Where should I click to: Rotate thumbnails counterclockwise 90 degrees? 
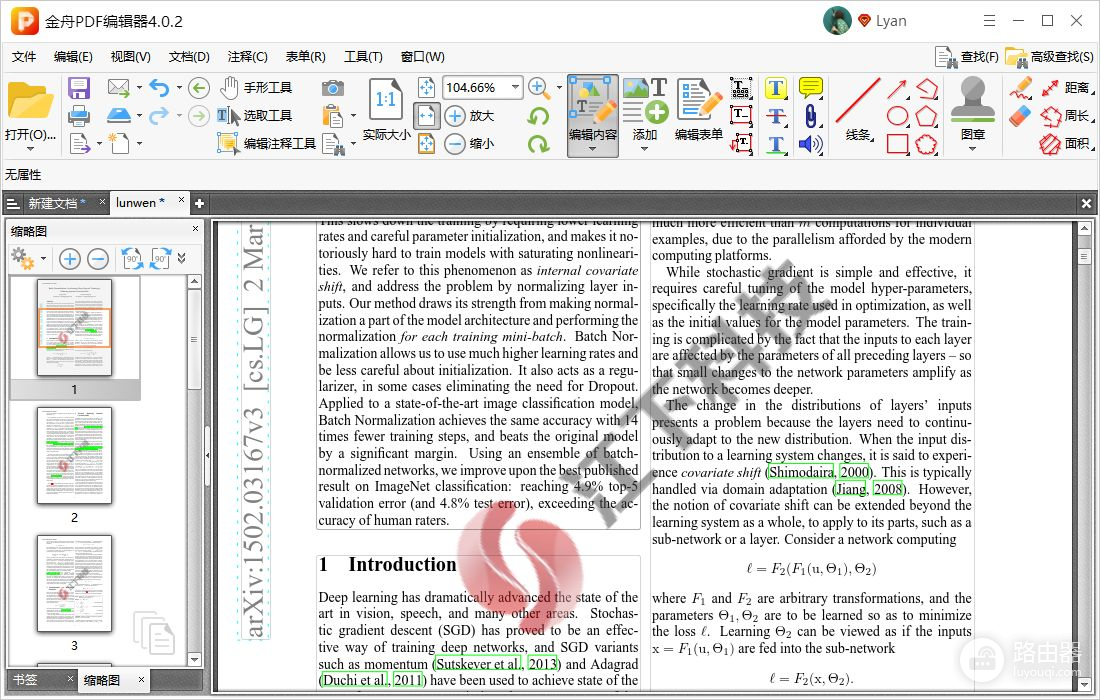pyautogui.click(x=132, y=259)
